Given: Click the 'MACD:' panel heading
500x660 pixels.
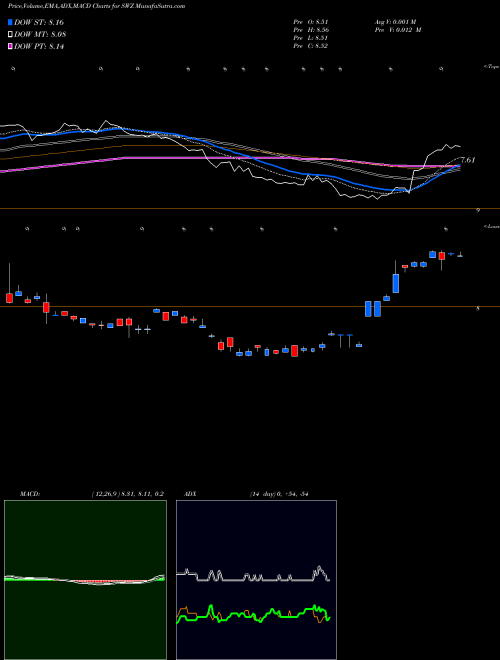Looking at the screenshot, I should [x=29, y=494].
